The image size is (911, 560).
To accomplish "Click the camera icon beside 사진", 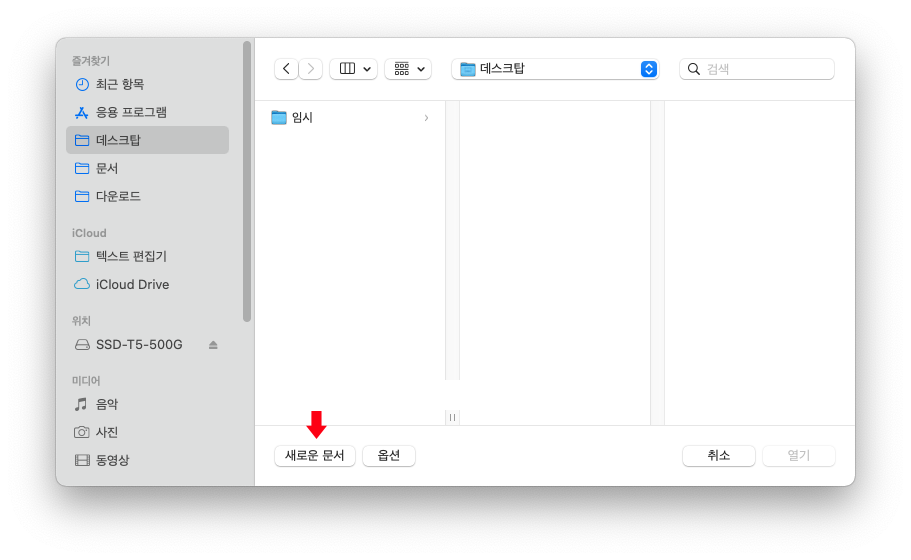I will coord(81,432).
